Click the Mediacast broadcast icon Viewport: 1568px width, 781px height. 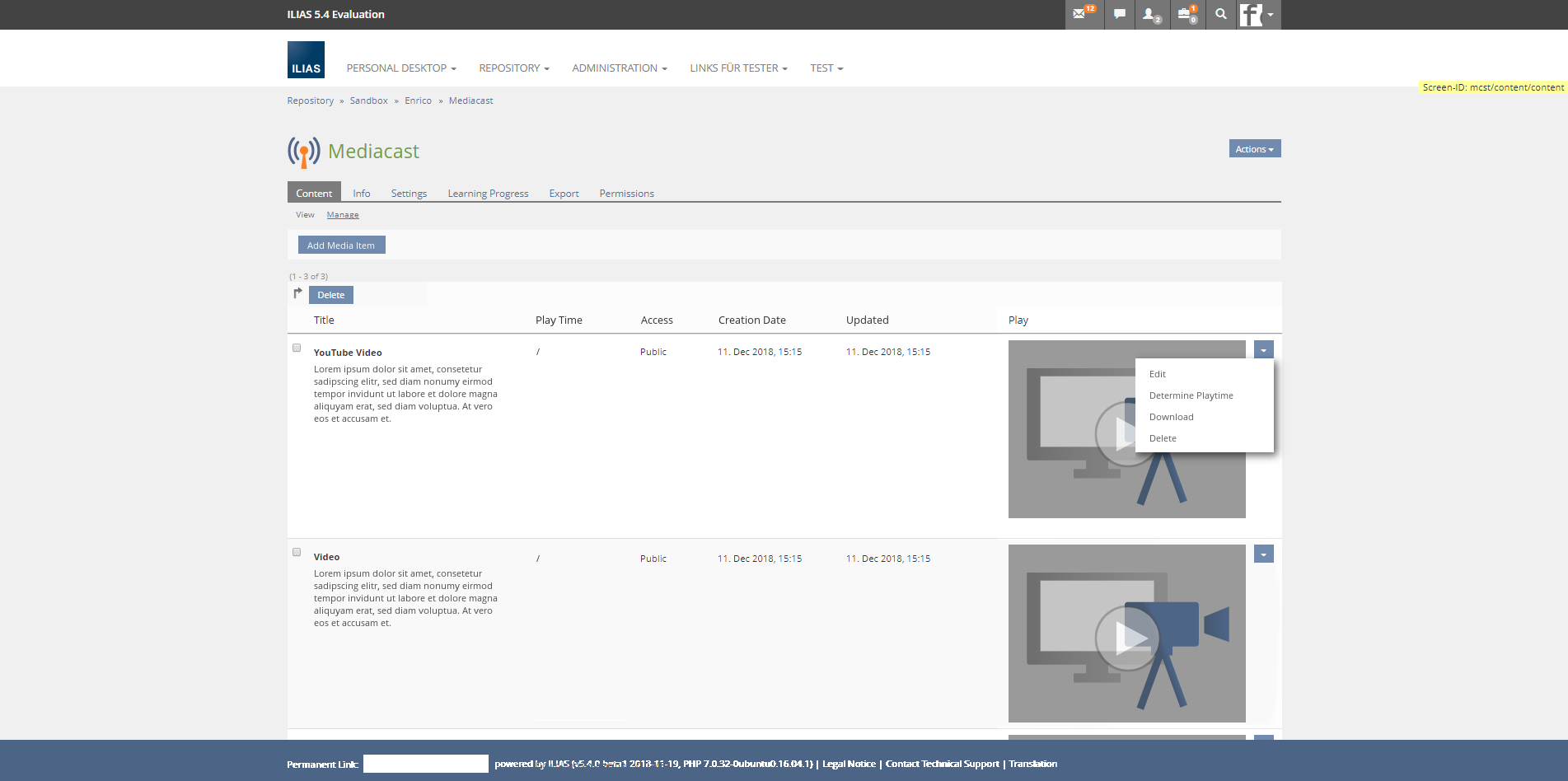pyautogui.click(x=303, y=152)
